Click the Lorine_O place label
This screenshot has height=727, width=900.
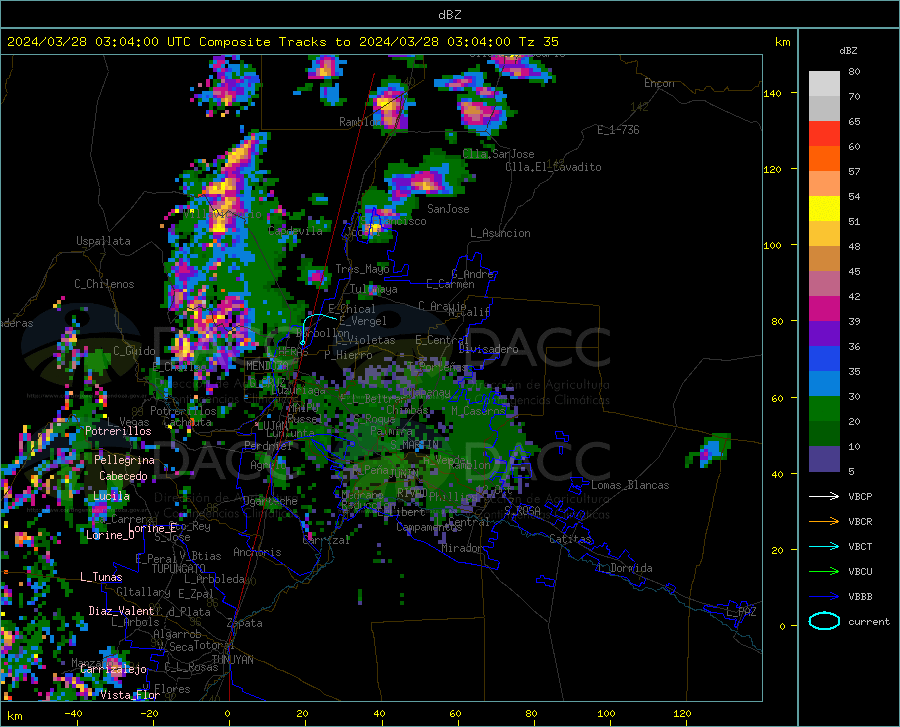110,535
